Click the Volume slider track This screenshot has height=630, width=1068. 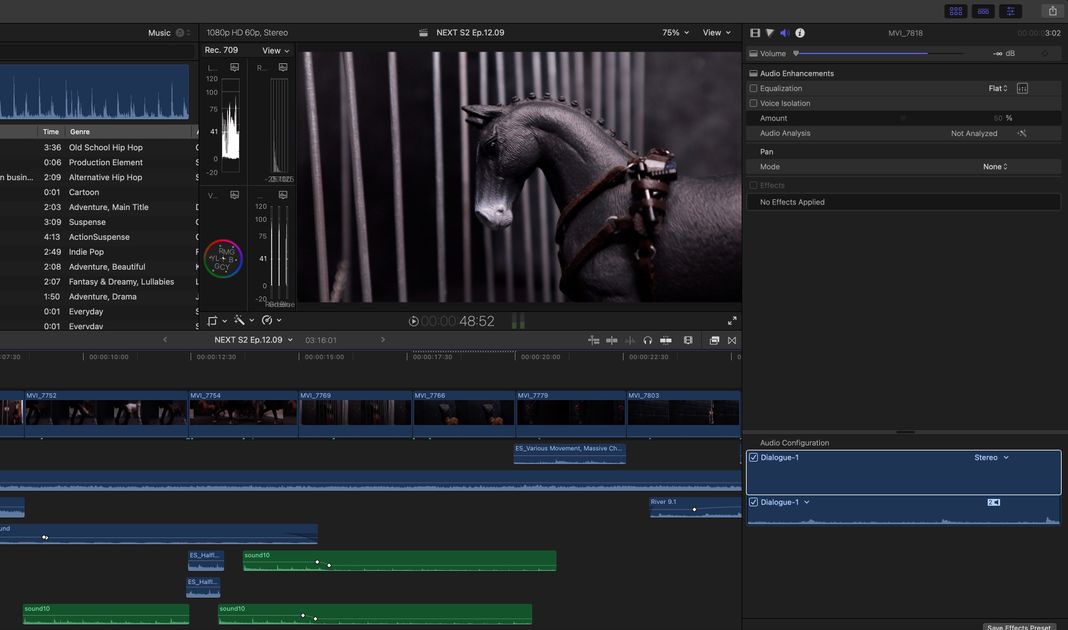pos(880,53)
